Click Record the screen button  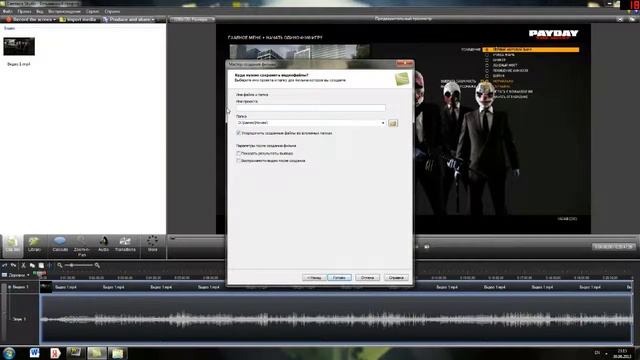(29, 19)
